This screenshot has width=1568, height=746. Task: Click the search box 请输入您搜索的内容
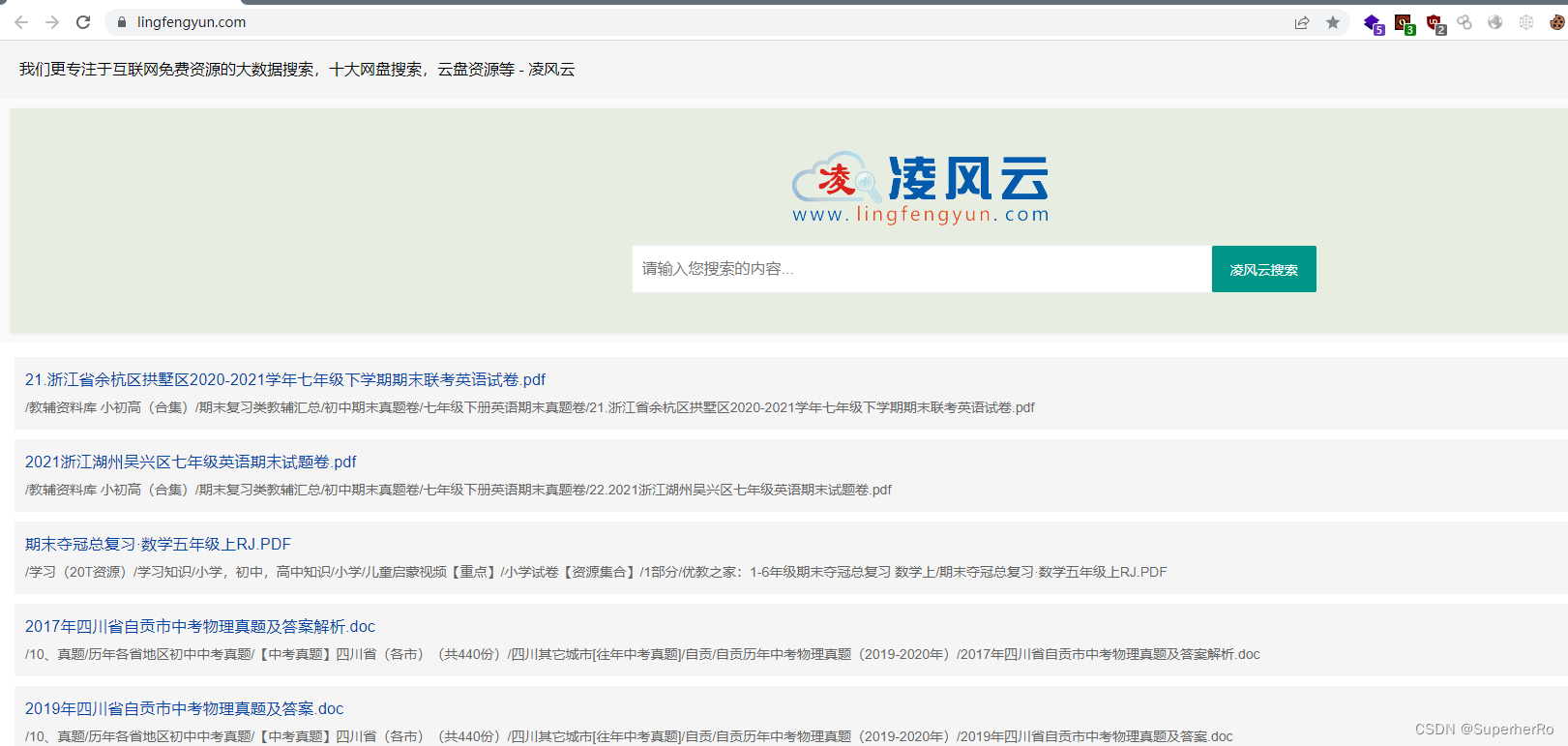click(x=922, y=269)
